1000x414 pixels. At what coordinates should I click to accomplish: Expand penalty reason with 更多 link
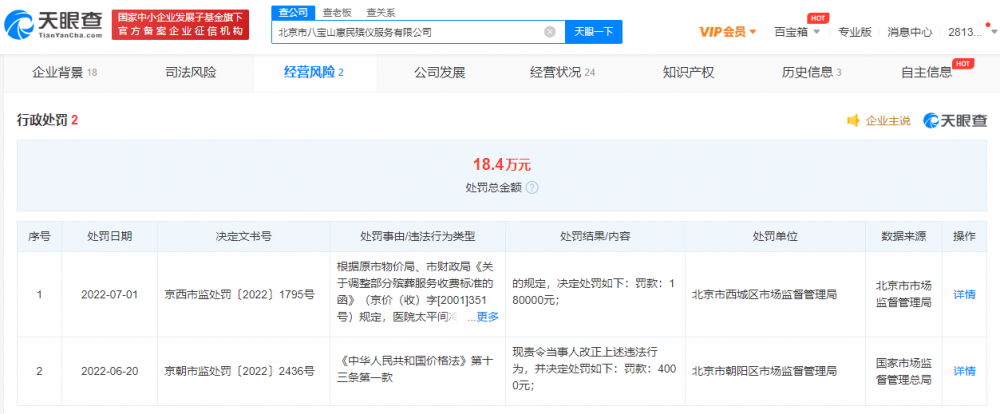pyautogui.click(x=487, y=317)
